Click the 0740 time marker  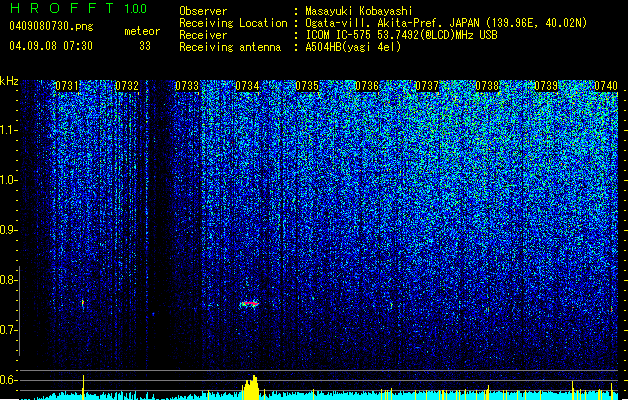[606, 86]
